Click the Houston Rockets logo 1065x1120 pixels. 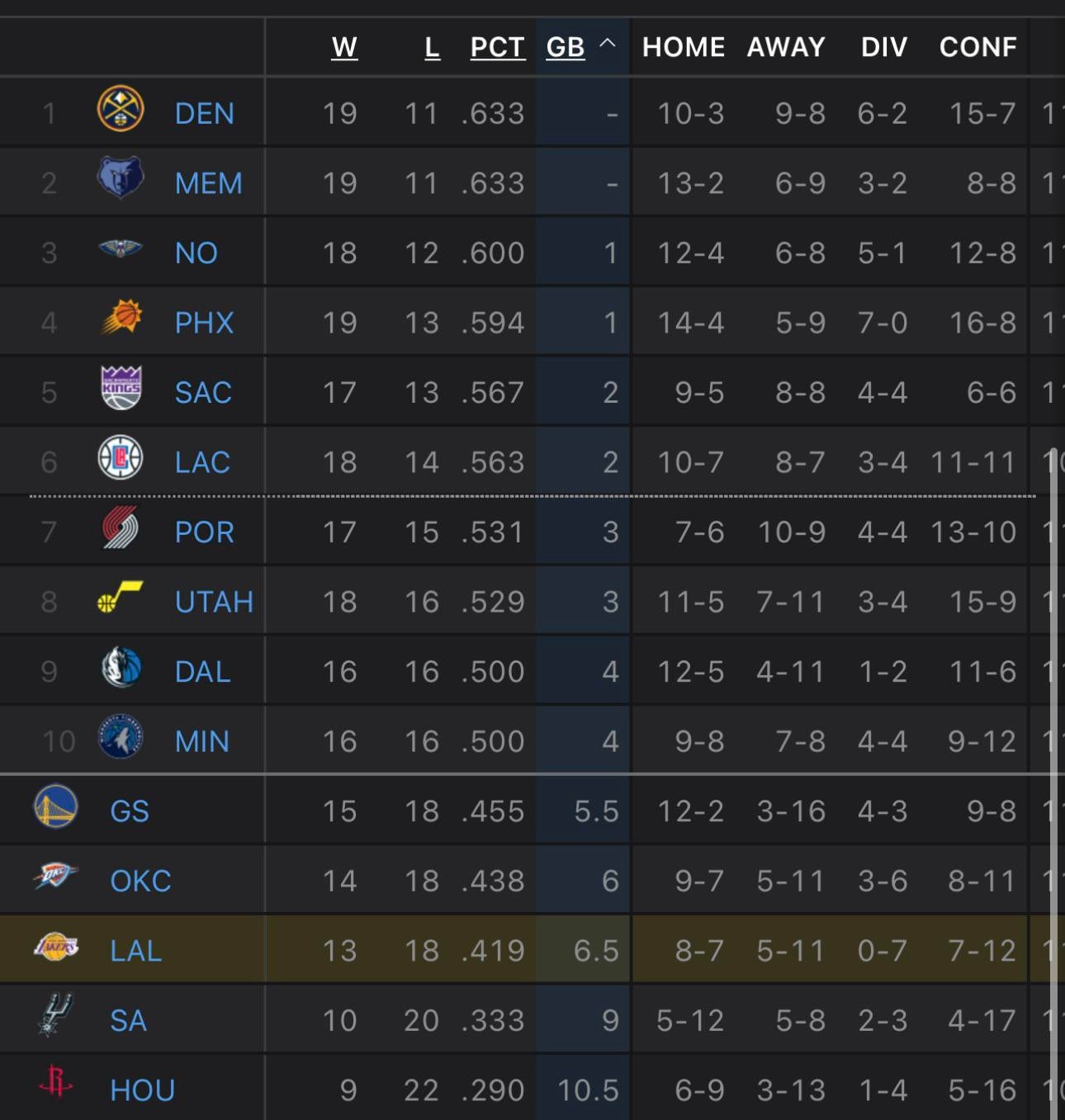click(56, 1082)
